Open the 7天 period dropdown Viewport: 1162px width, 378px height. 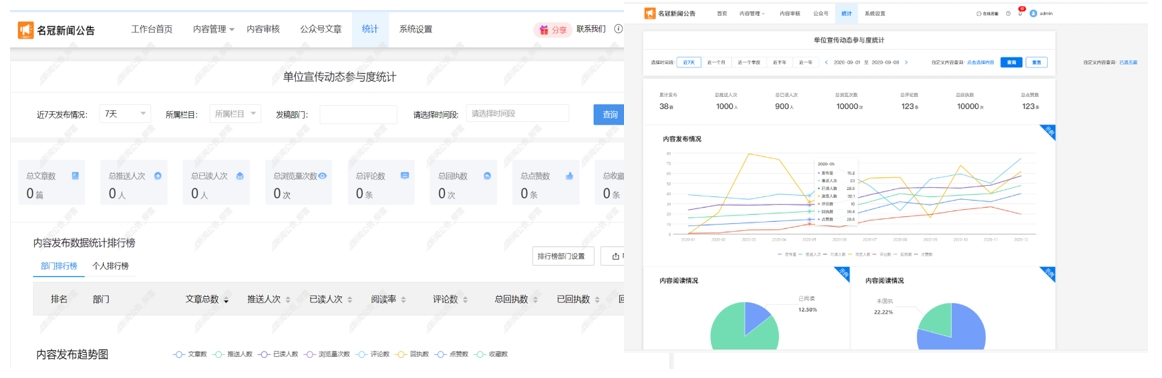(124, 114)
